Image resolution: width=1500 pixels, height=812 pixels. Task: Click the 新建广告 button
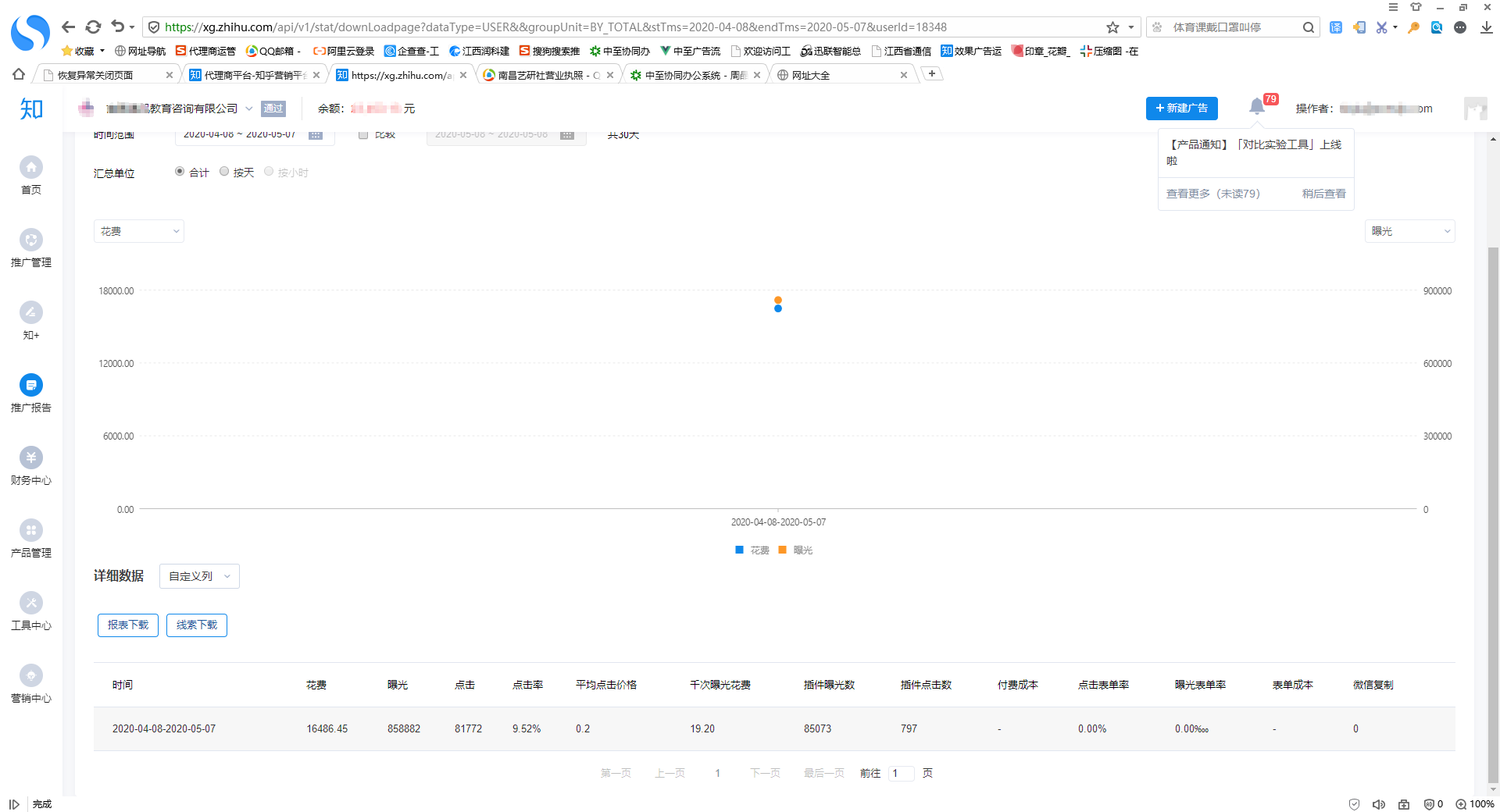click(1181, 109)
